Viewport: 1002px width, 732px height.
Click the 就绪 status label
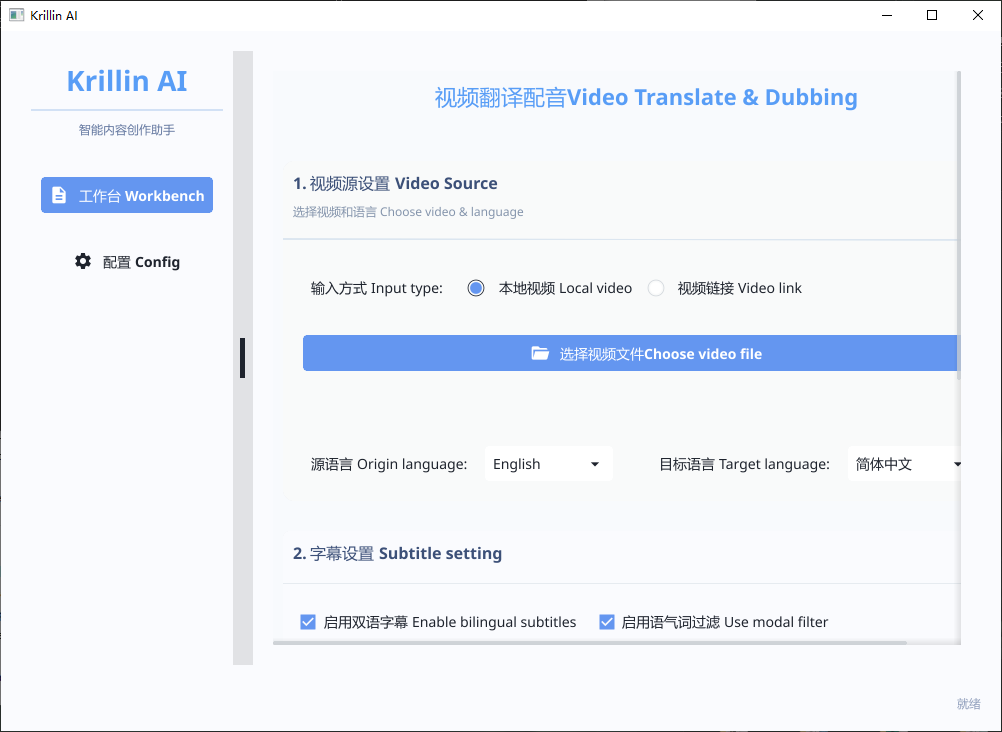coord(967,703)
